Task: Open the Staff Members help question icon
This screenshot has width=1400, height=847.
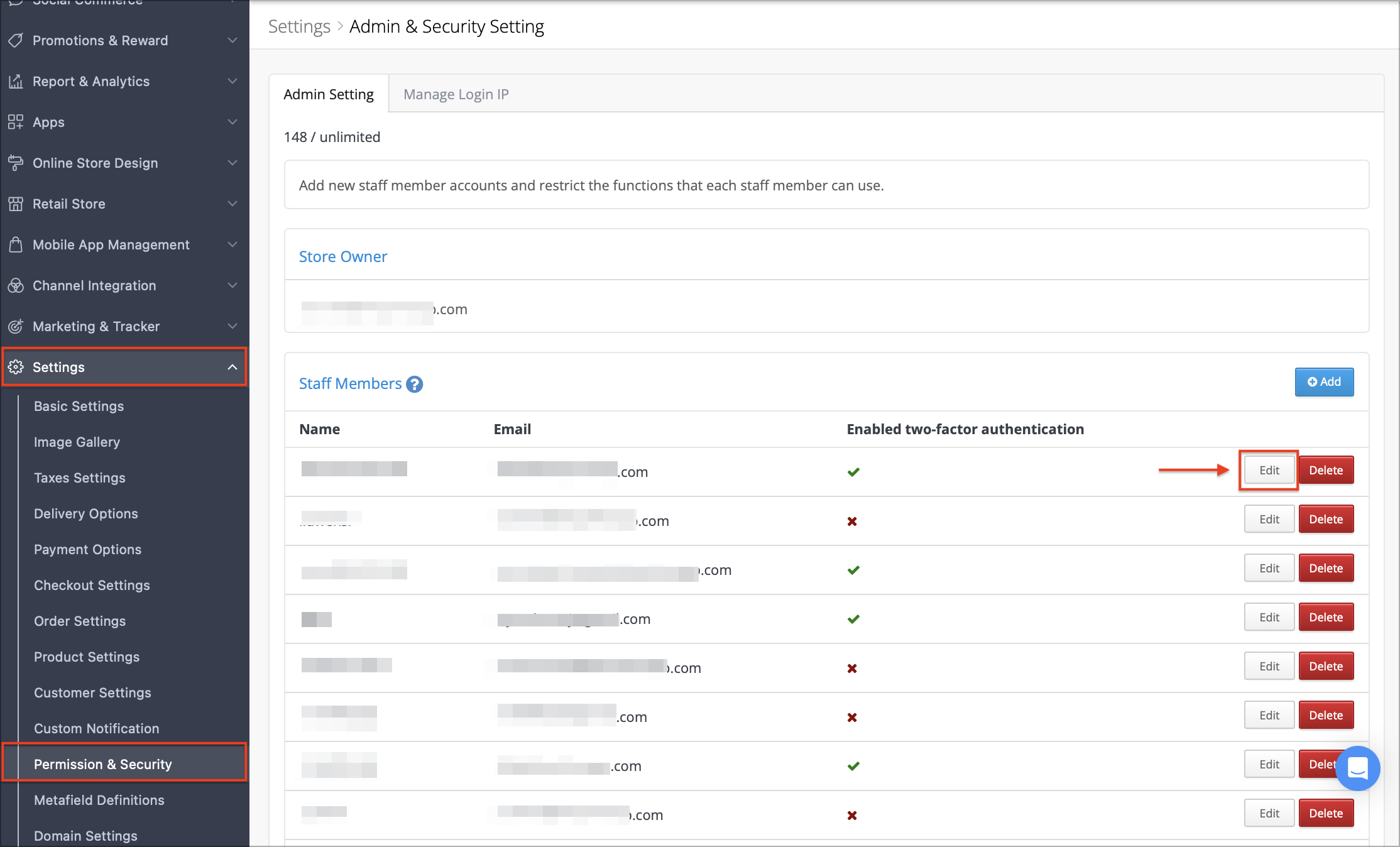Action: pos(415,384)
